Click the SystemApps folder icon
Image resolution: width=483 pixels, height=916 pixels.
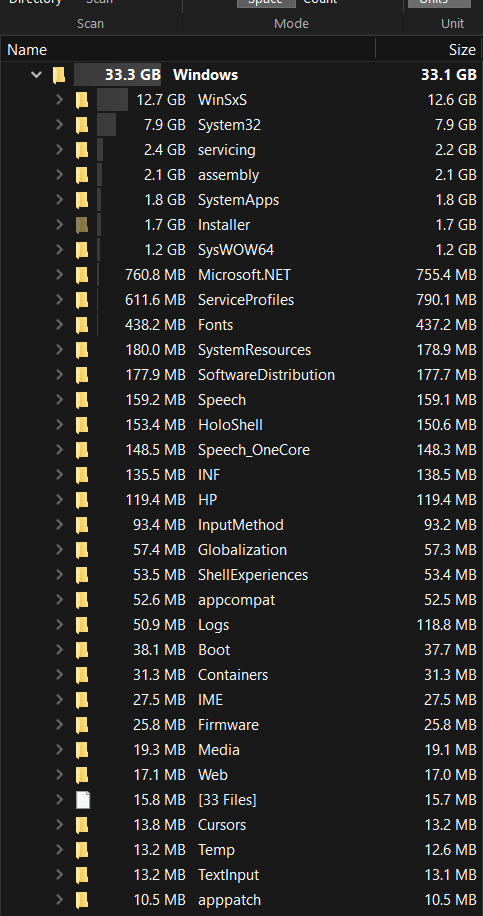(x=82, y=200)
